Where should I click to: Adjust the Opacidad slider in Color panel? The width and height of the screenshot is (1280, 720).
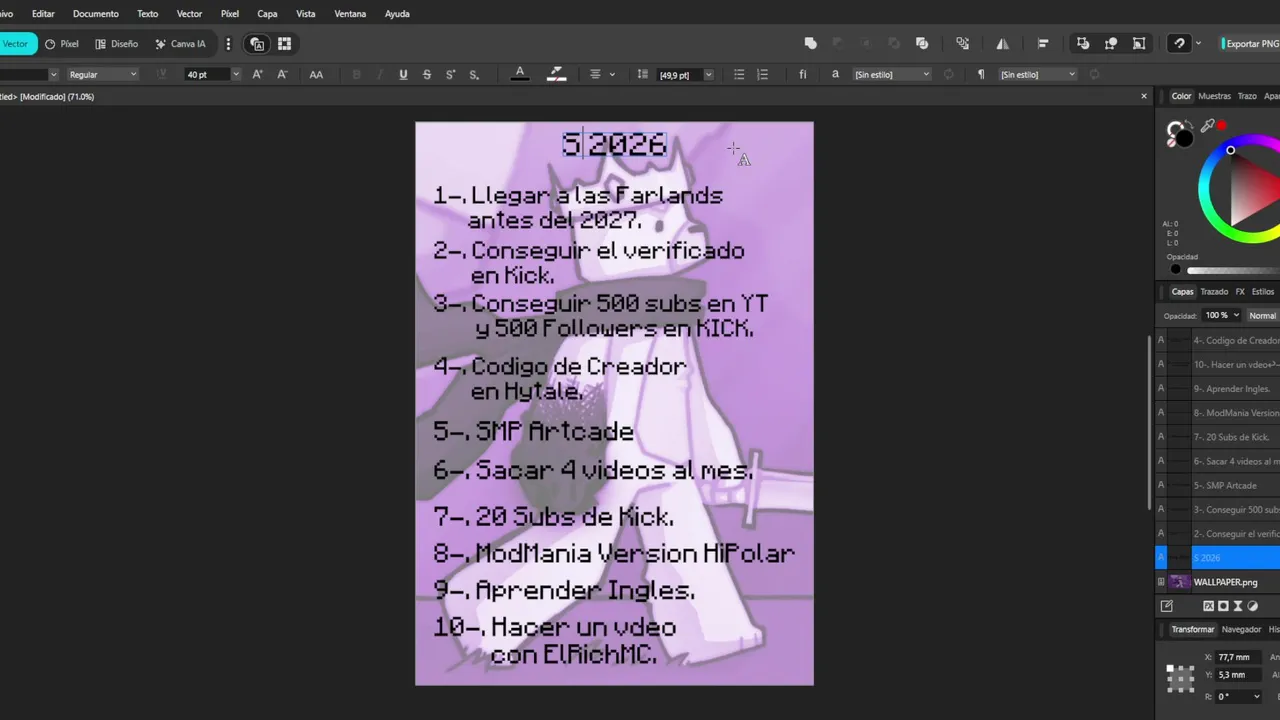[1233, 270]
